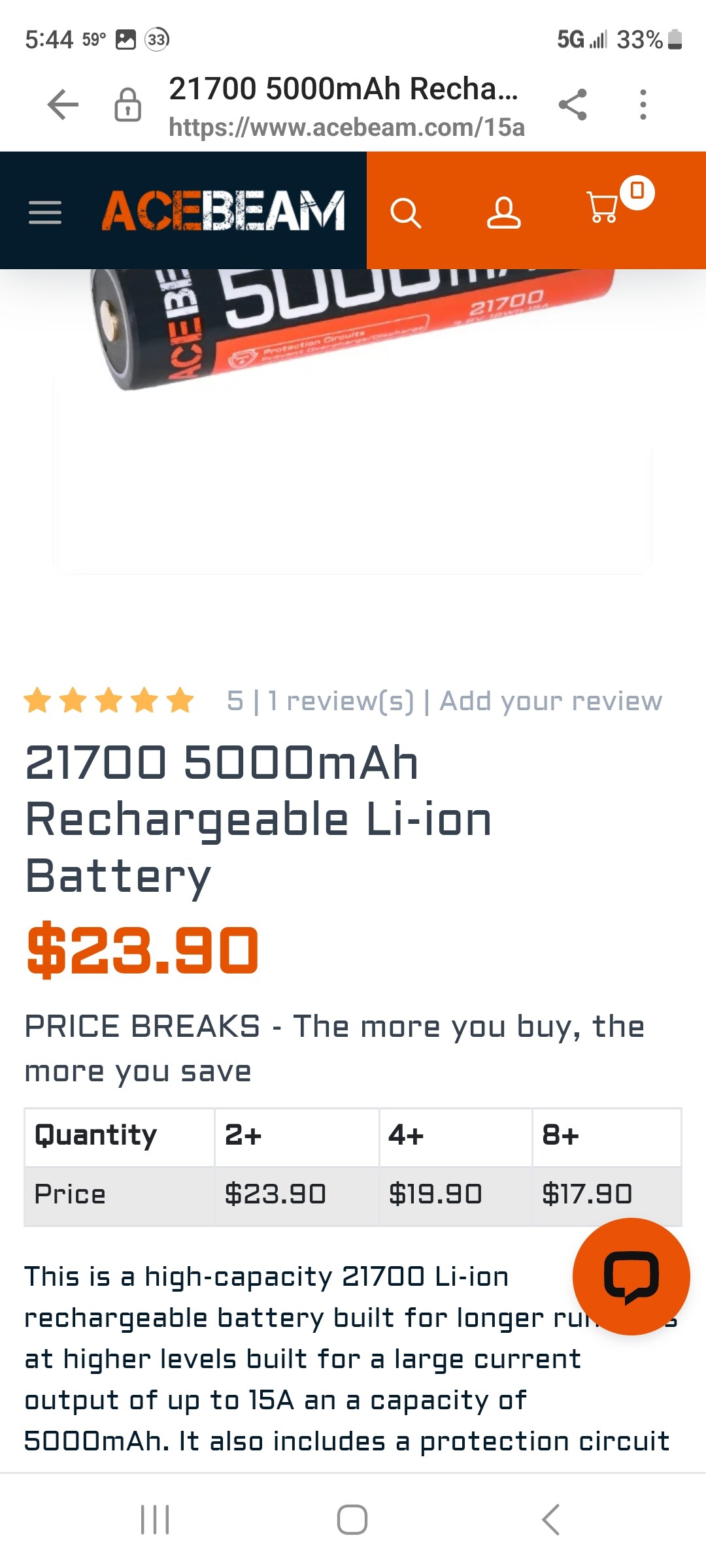Open the 1 review(s) link
The image size is (706, 1568).
[341, 701]
